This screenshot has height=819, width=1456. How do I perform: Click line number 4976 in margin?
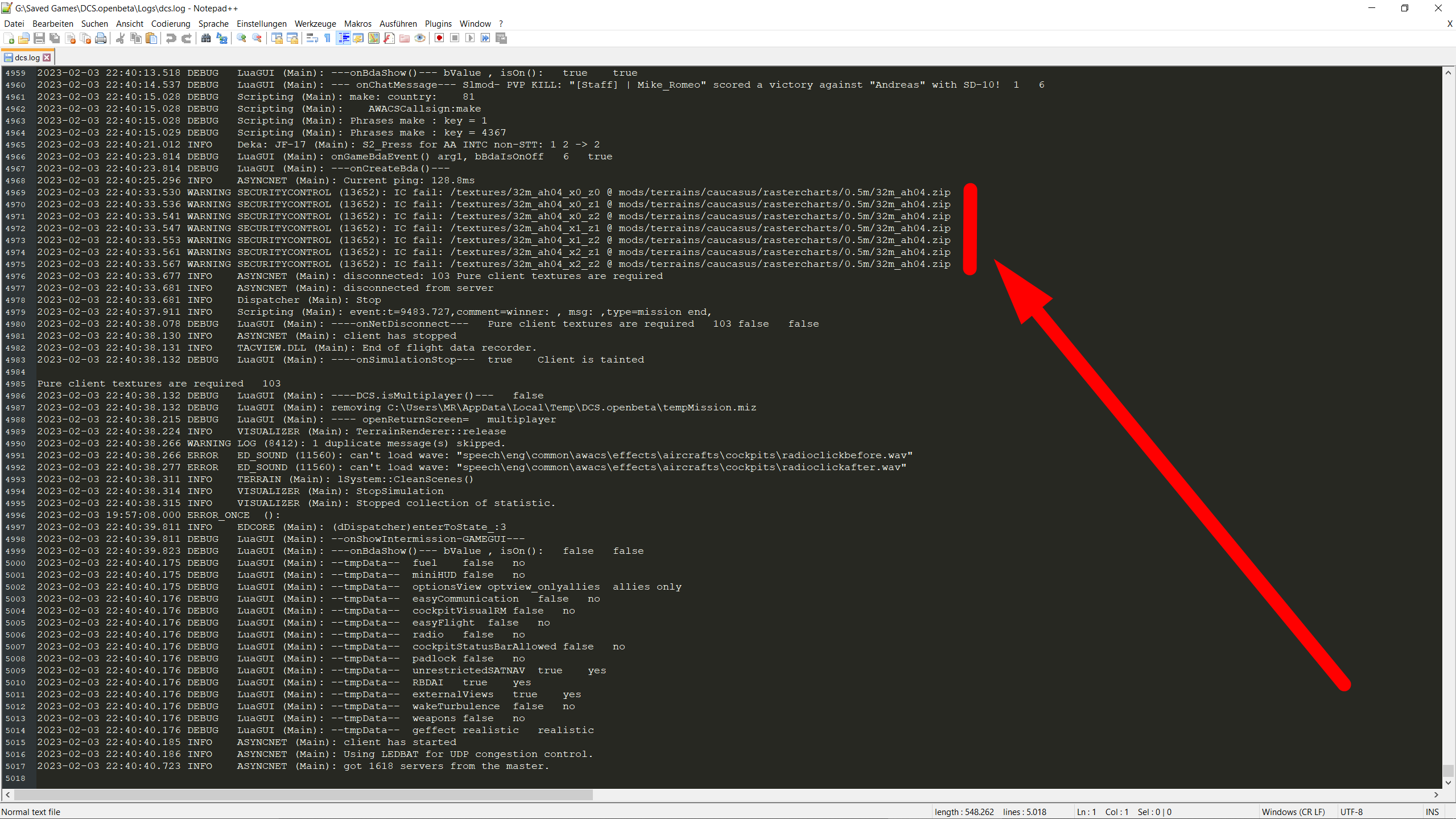[15, 276]
